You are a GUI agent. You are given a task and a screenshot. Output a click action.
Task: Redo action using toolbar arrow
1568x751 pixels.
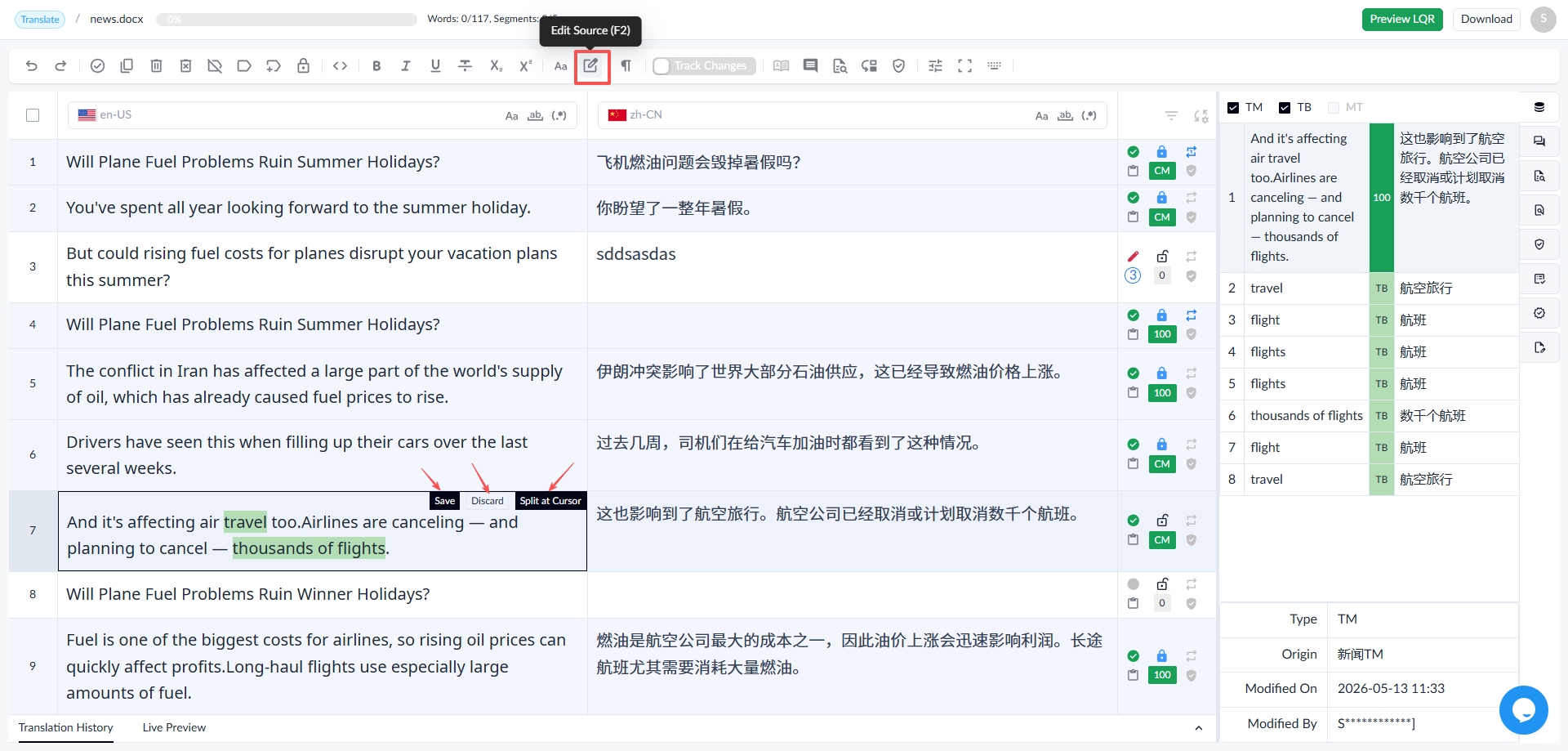[60, 66]
